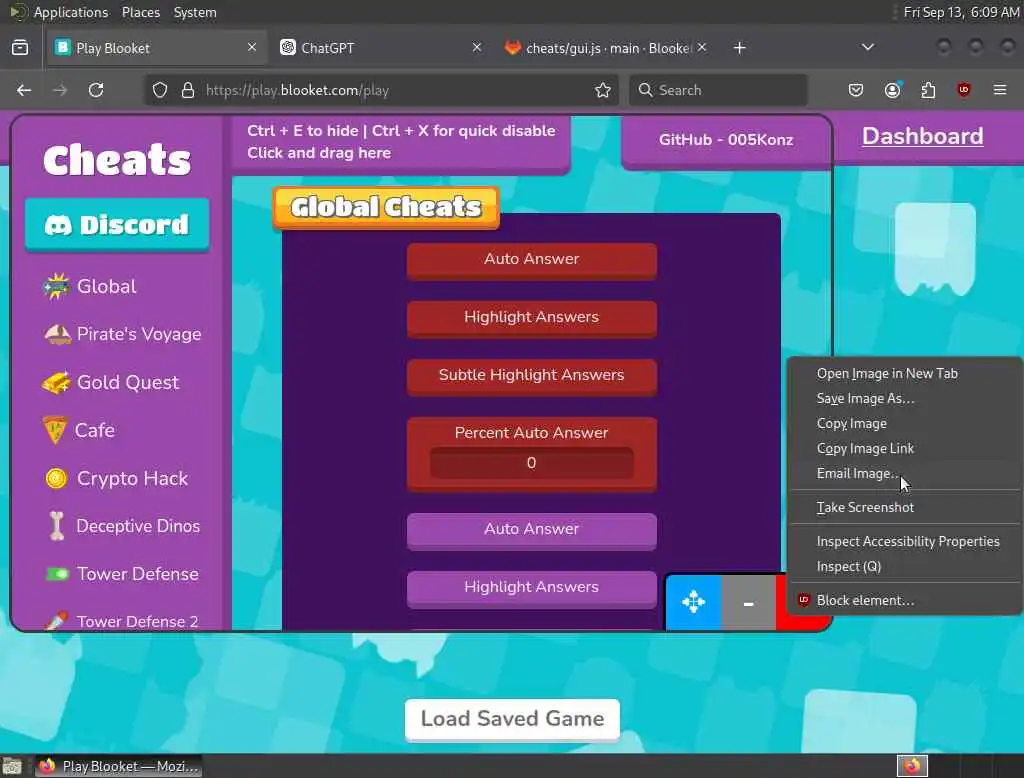This screenshot has width=1024, height=778.
Task: Open Cafe cheats category
Action: pyautogui.click(x=79, y=430)
